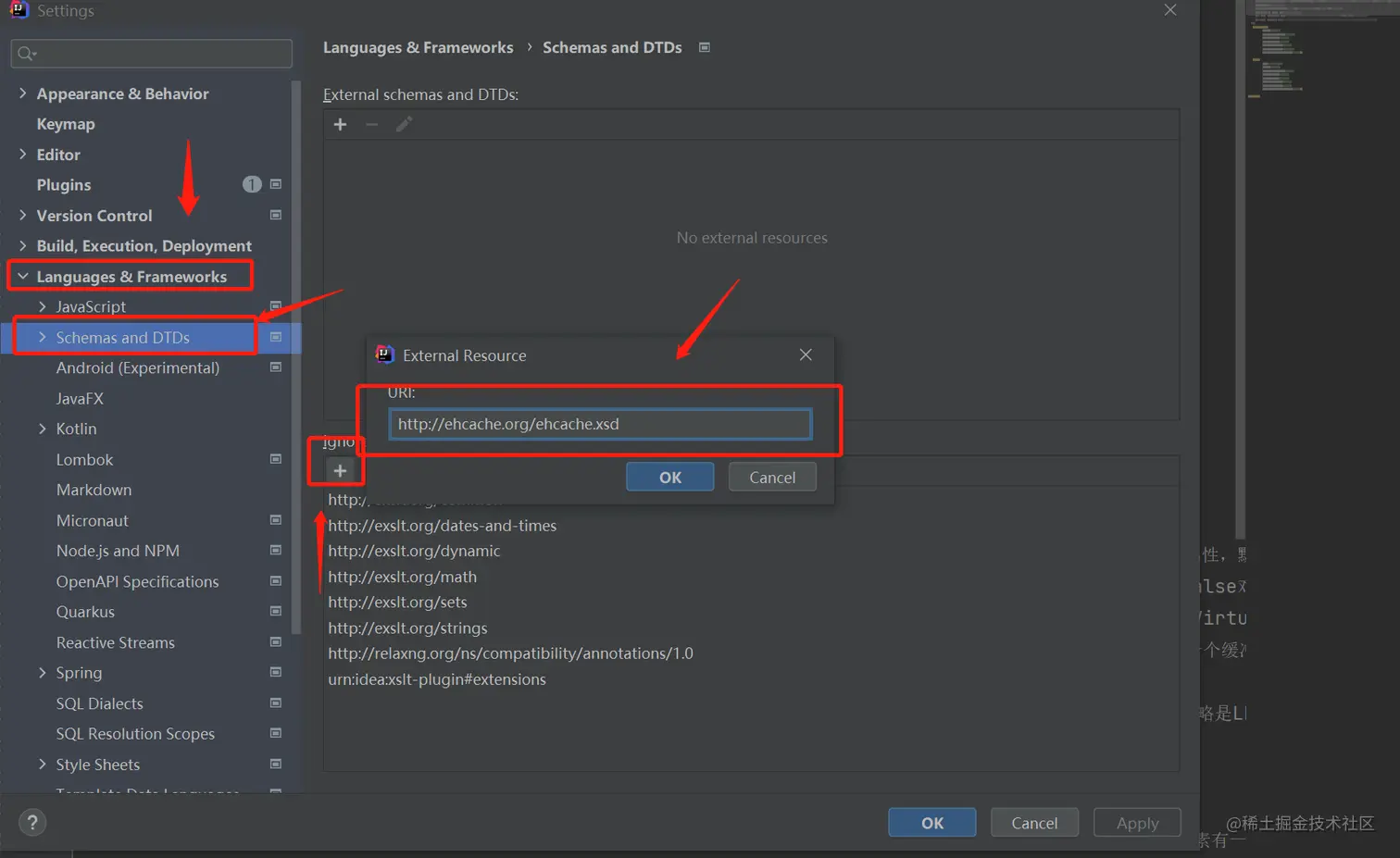Expand the Kotlin settings node
The width and height of the screenshot is (1400, 858).
tap(42, 429)
